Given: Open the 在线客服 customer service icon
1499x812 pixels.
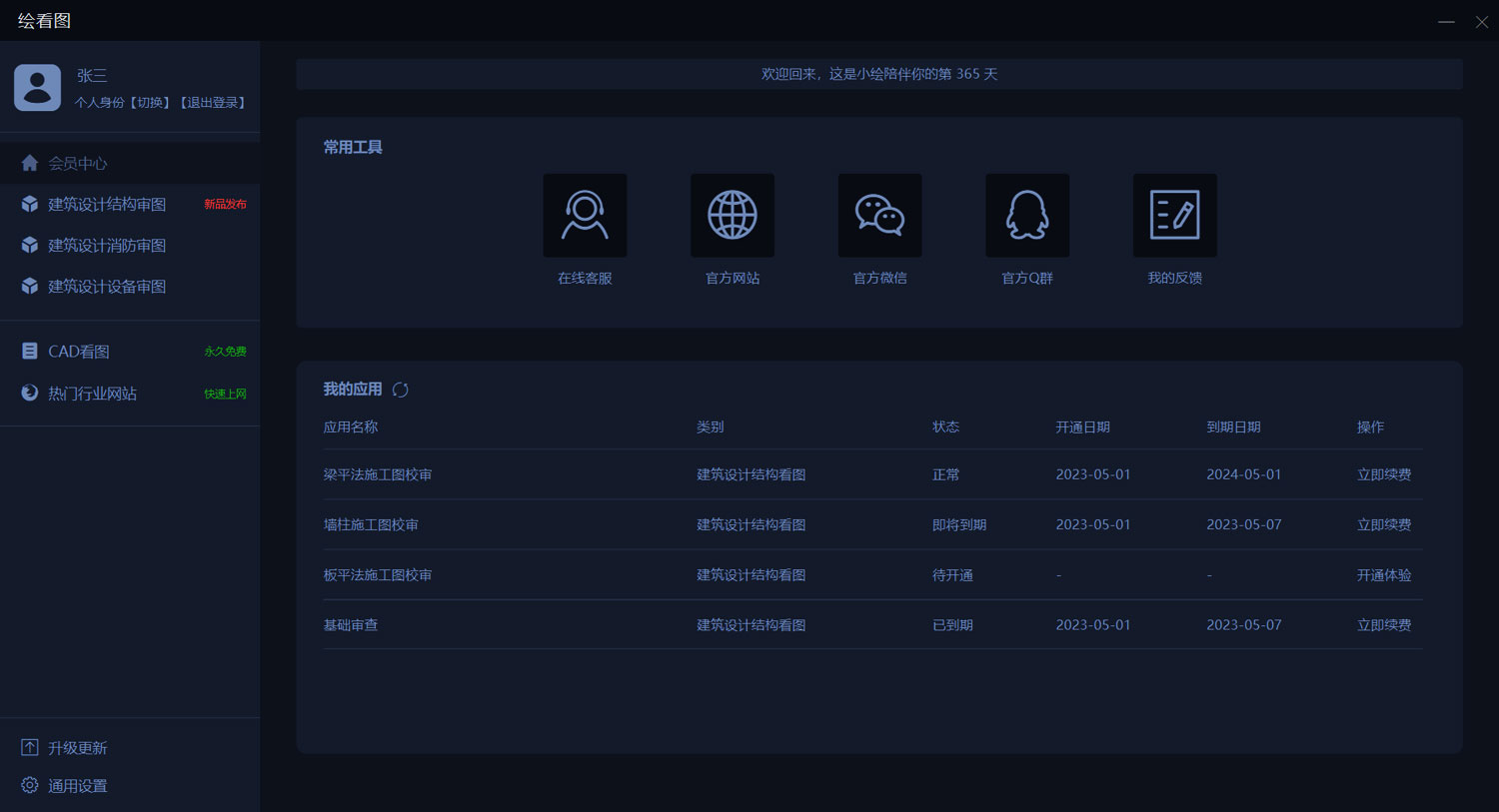Looking at the screenshot, I should pos(585,216).
